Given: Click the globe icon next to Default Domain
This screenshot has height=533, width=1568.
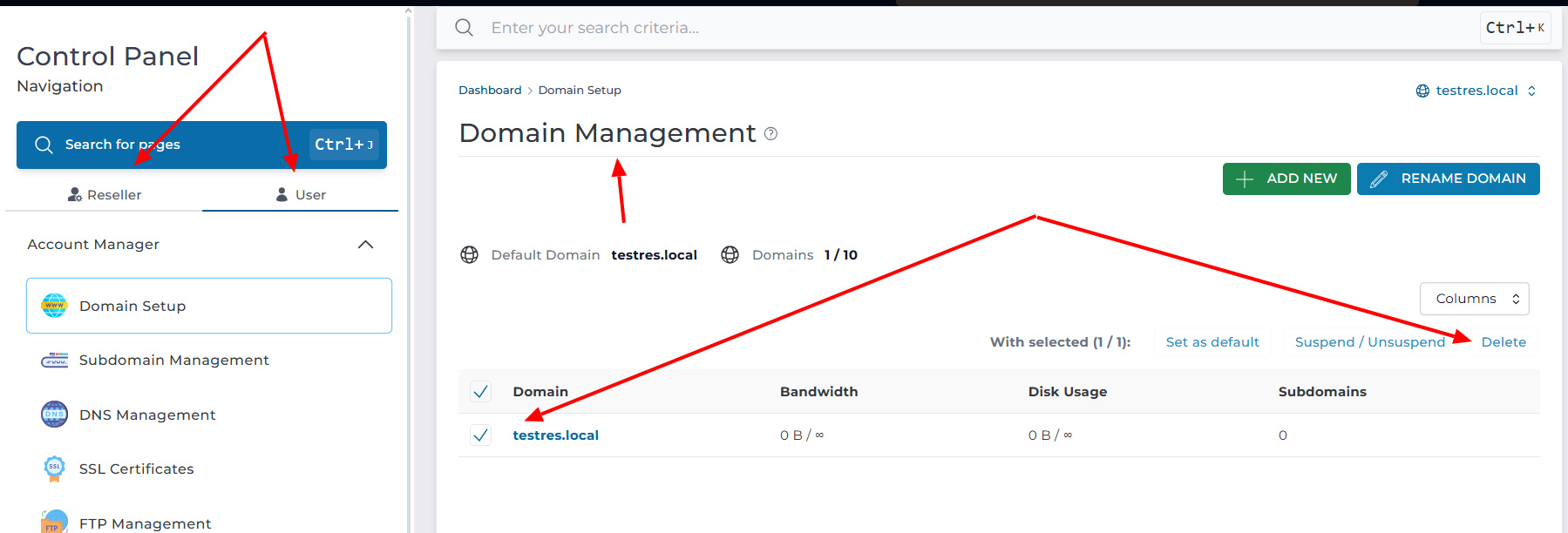Looking at the screenshot, I should 469,255.
